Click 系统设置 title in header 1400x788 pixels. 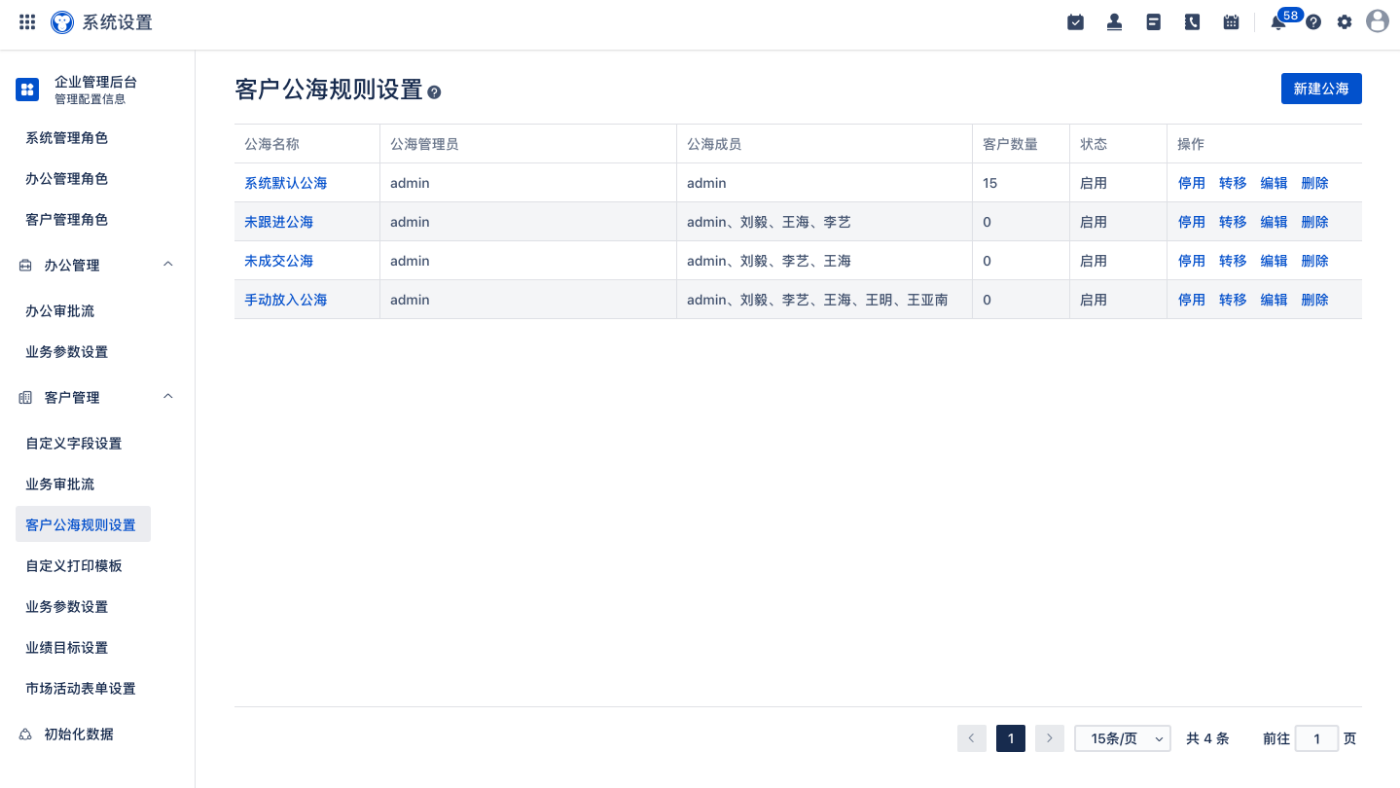tap(117, 22)
